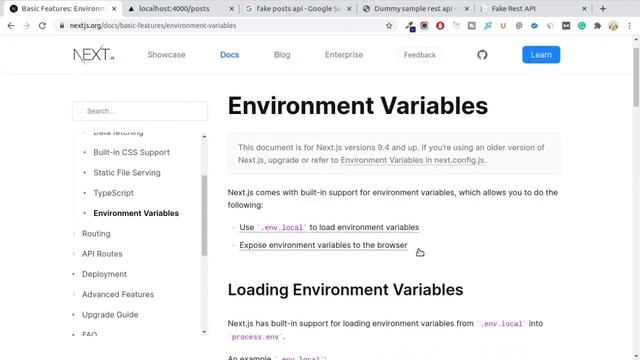Close the Fake Rest API tab
Image resolution: width=640 pixels, height=360 pixels.
584,9
